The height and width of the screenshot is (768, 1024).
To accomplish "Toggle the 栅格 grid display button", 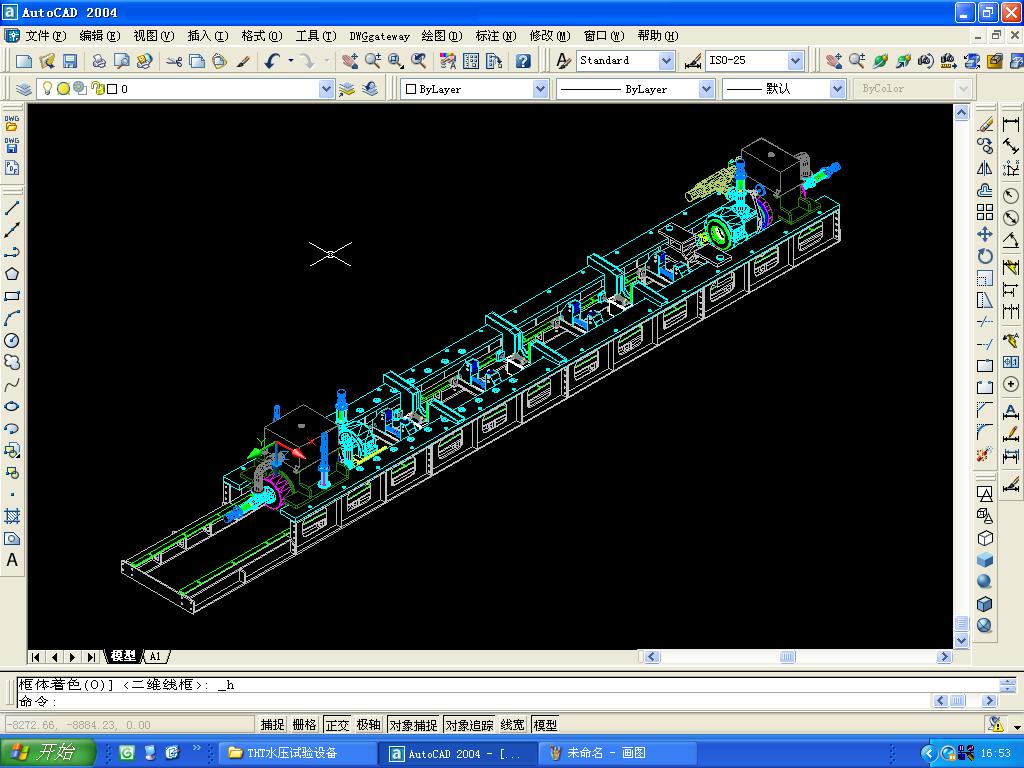I will [x=304, y=724].
